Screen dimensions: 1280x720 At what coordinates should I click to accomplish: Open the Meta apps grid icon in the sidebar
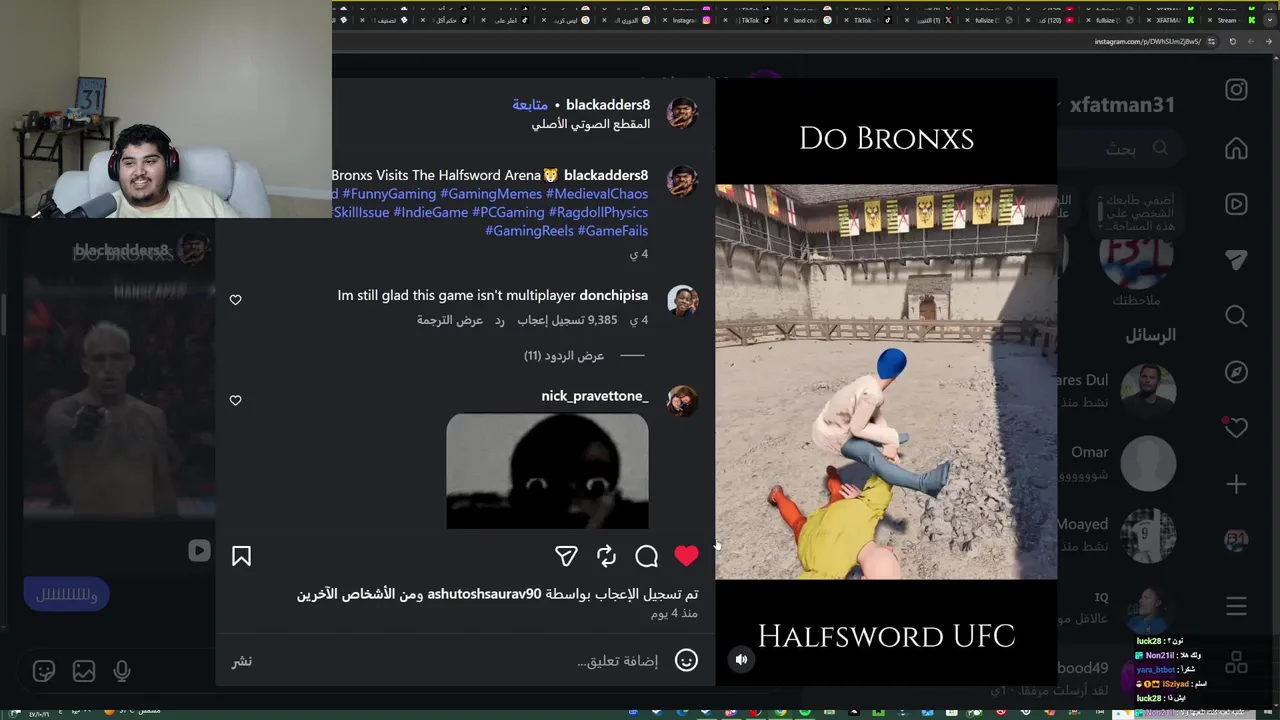(1237, 663)
